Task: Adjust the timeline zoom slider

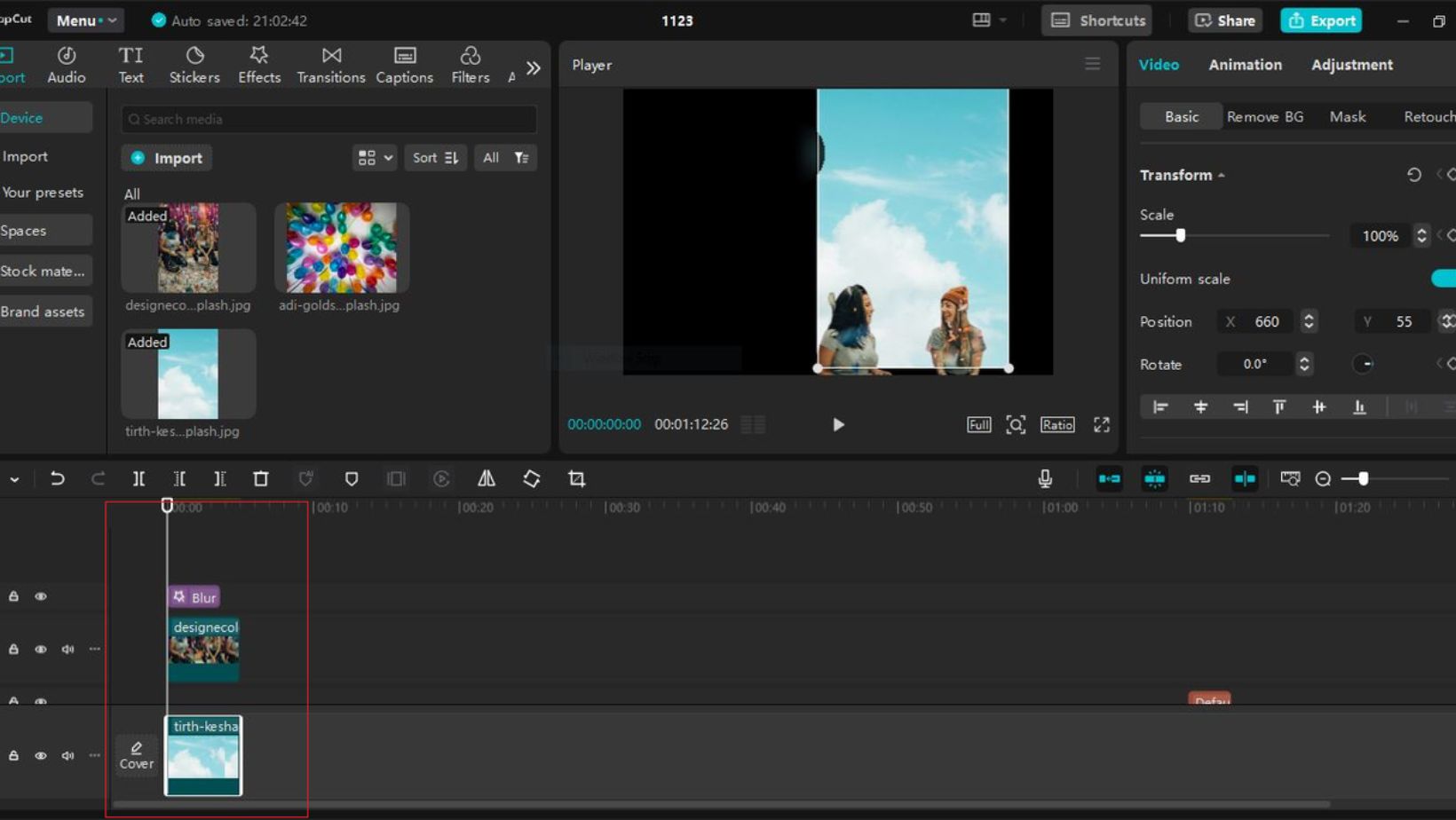Action: [1363, 479]
